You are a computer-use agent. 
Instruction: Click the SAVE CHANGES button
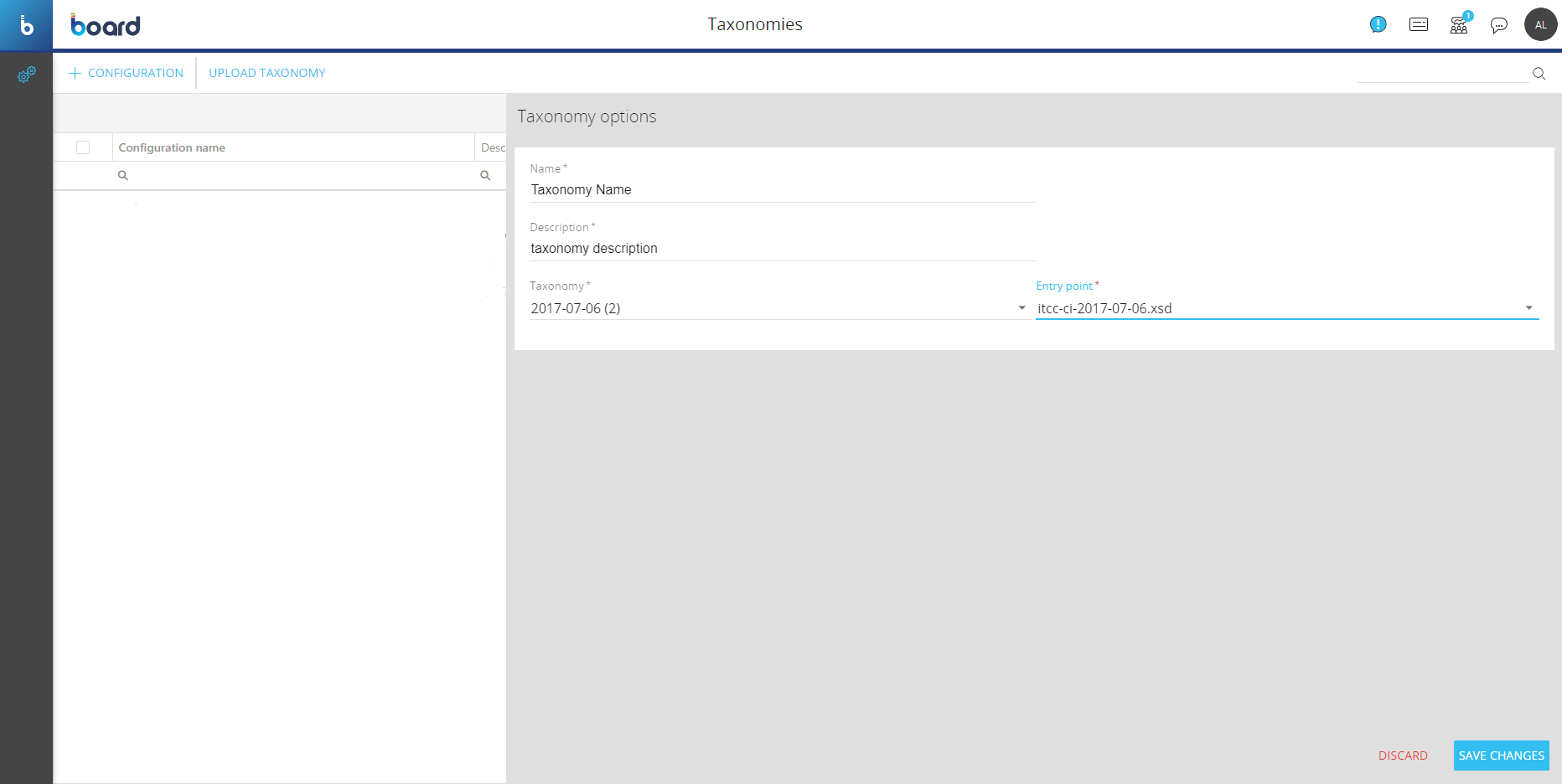pos(1501,756)
